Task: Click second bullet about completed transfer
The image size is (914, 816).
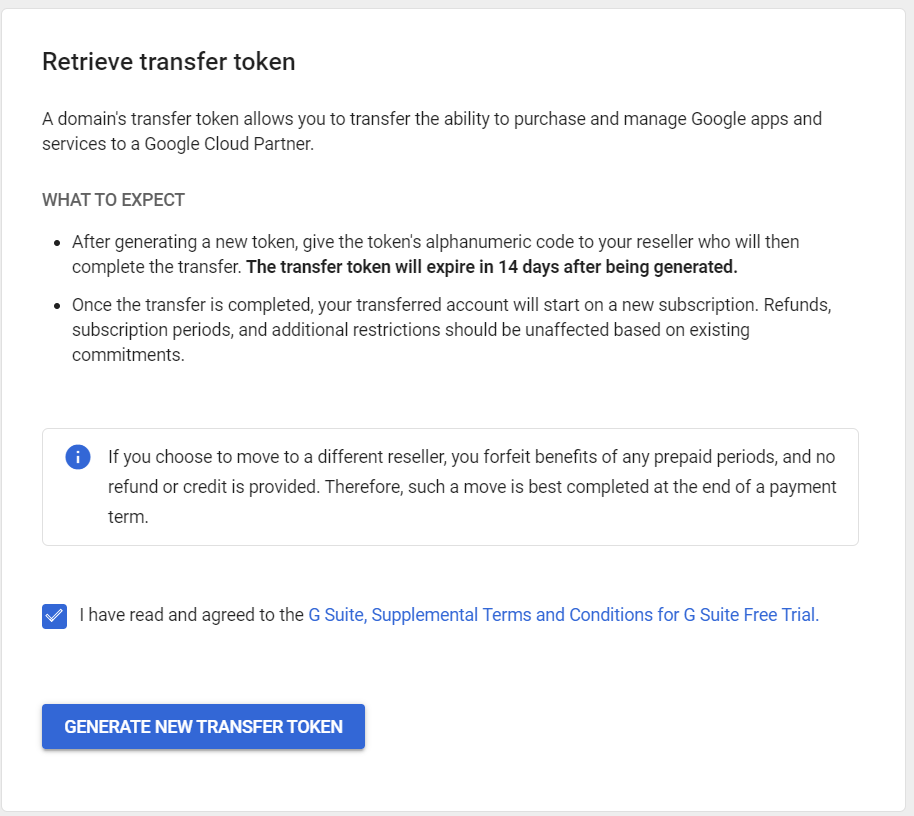Action: (450, 305)
